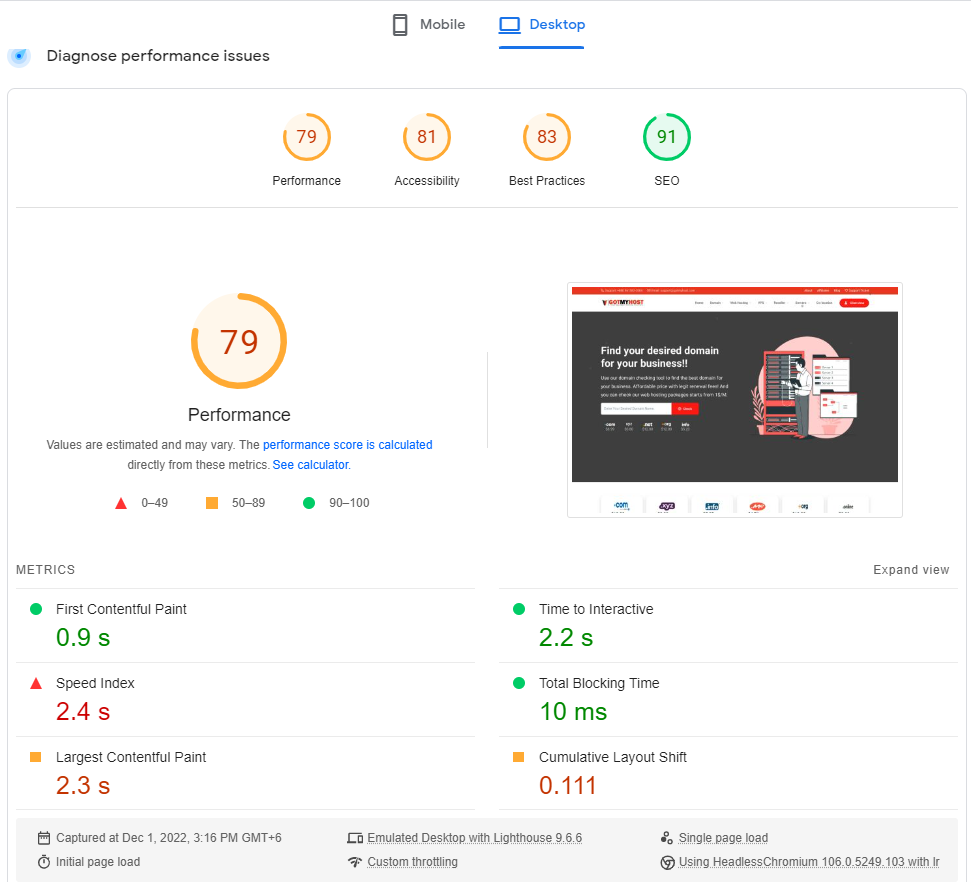
Task: Click the single page load icon
Action: point(666,837)
